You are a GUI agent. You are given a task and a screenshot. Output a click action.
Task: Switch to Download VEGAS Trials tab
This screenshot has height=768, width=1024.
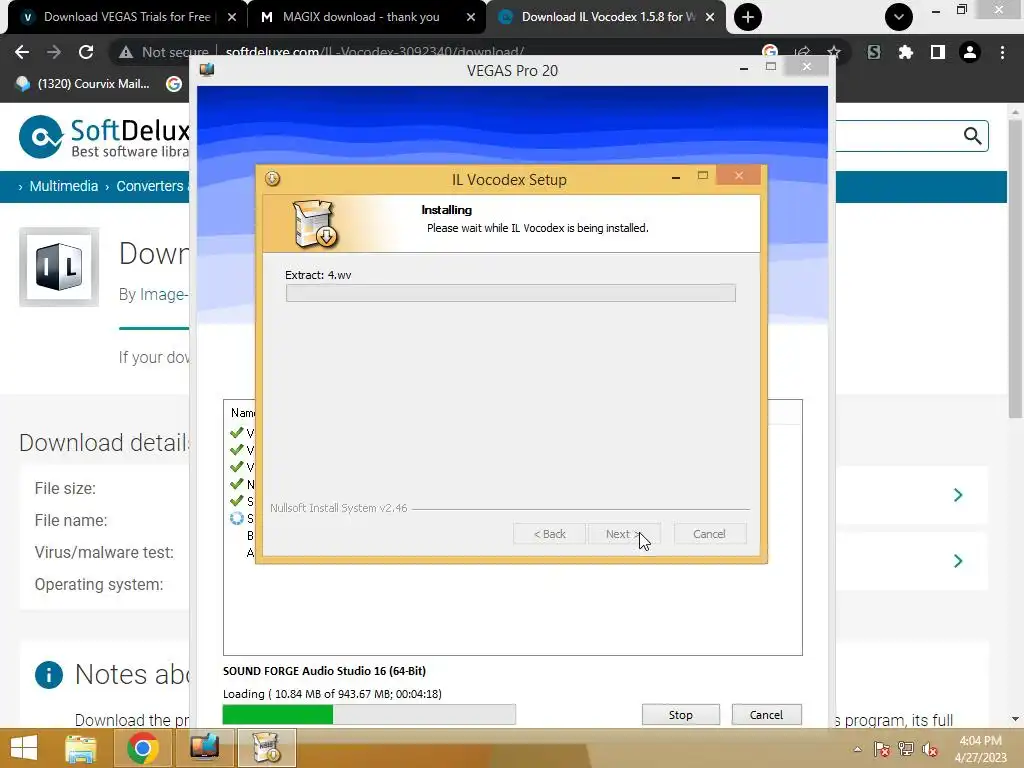[127, 17]
